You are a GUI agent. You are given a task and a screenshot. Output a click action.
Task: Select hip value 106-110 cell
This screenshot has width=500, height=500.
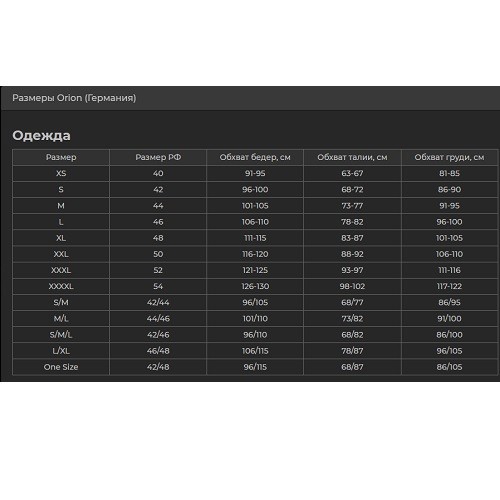[x=255, y=222]
